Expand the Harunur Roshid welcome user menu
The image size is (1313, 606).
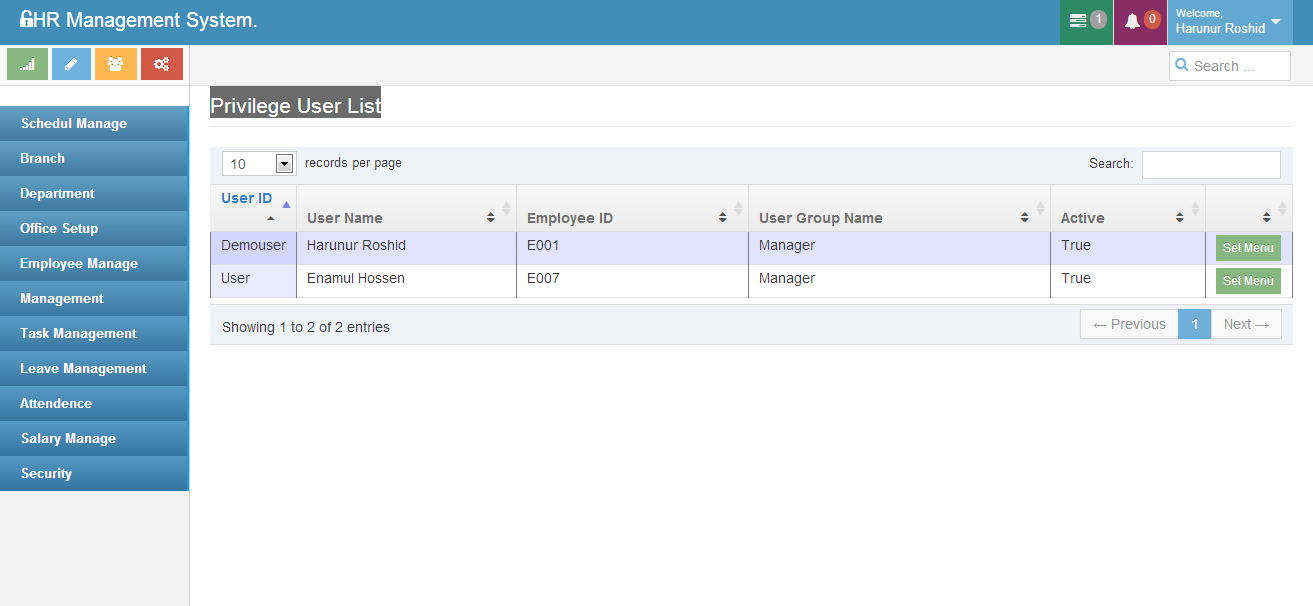coord(1275,21)
